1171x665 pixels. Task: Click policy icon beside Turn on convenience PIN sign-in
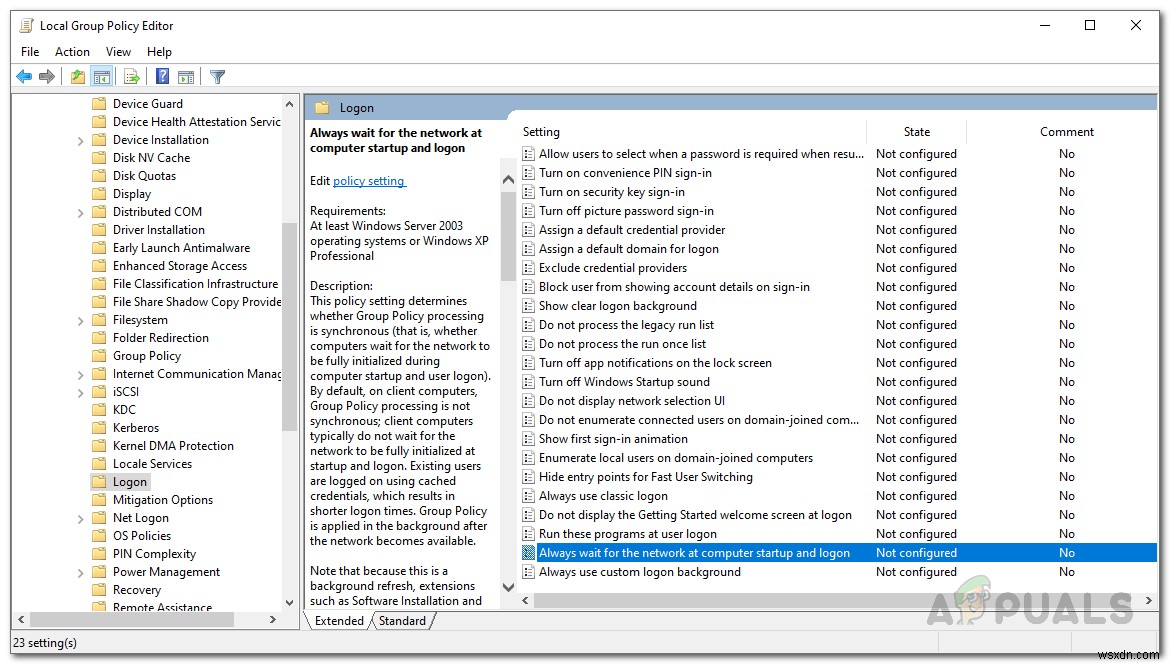click(x=529, y=173)
